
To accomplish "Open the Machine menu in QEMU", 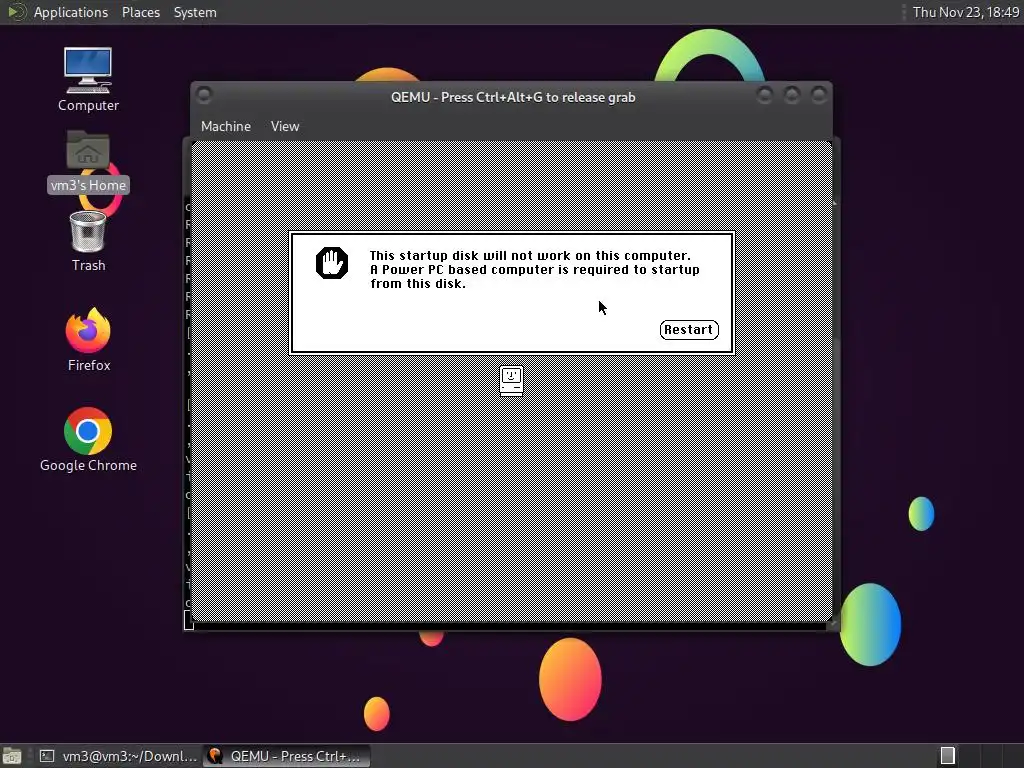I will [226, 127].
